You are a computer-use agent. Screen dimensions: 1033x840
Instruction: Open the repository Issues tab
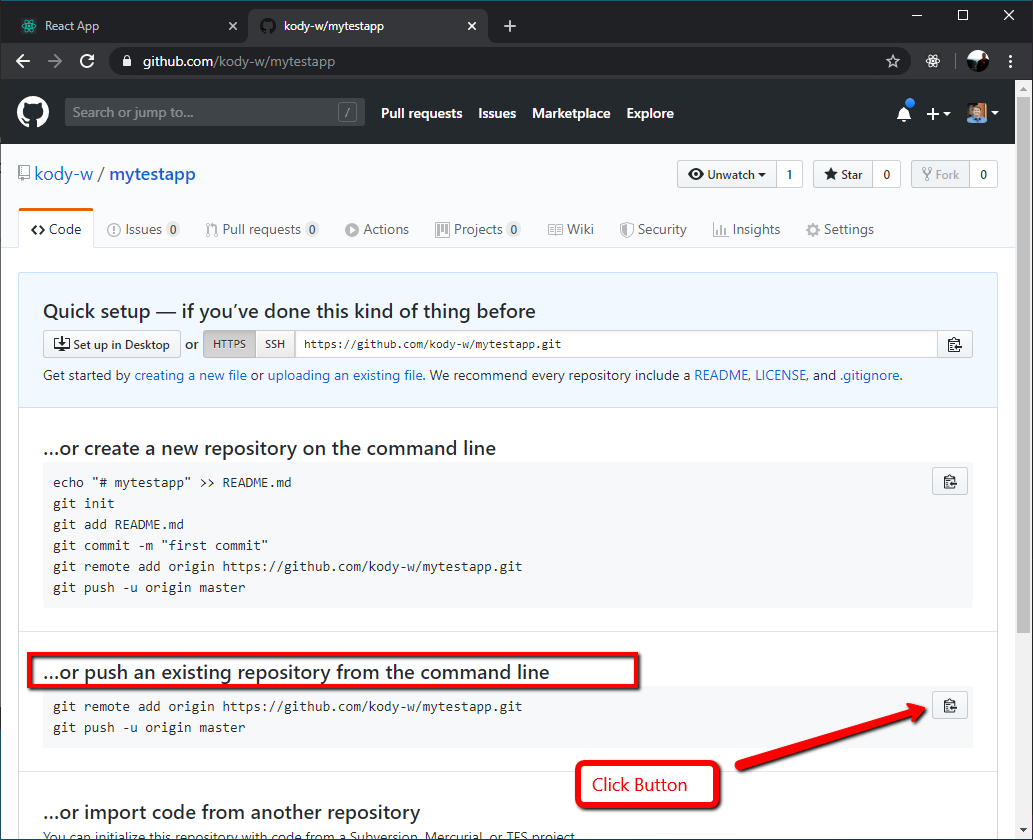[143, 229]
